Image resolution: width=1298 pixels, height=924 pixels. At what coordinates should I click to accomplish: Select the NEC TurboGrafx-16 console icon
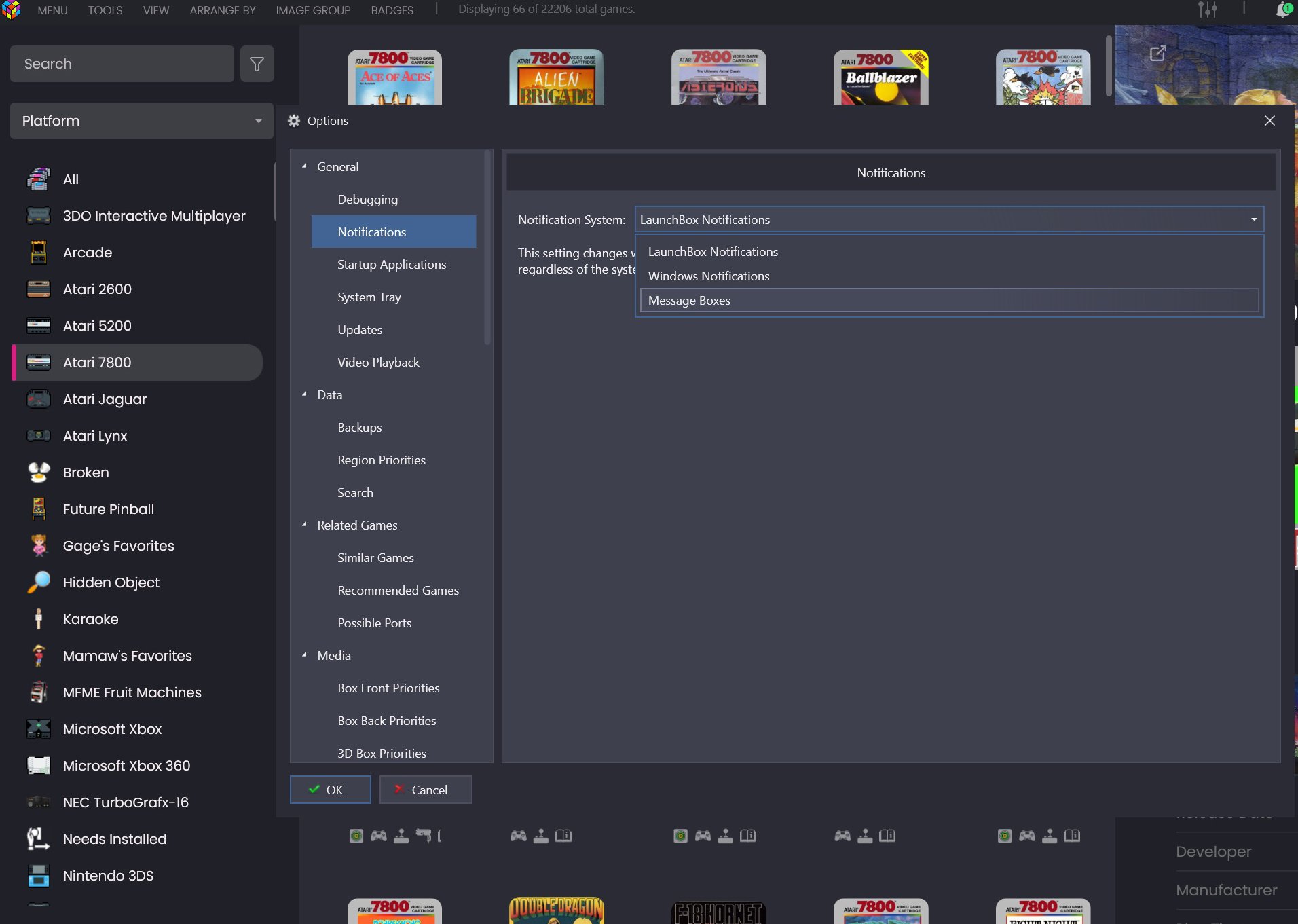coord(39,802)
